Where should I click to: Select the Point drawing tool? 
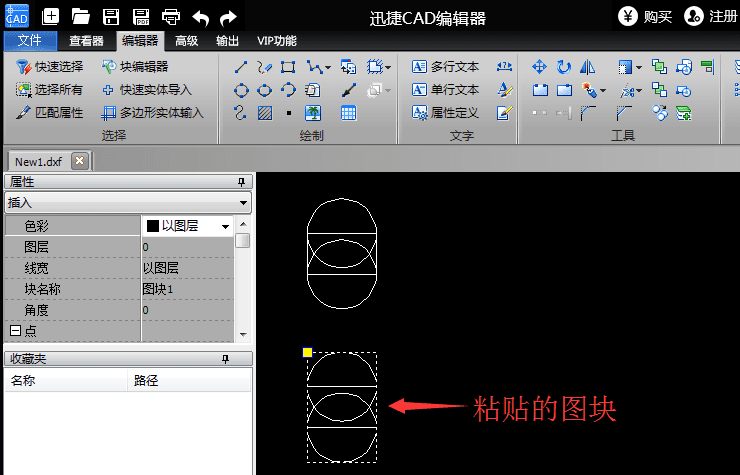tap(289, 113)
